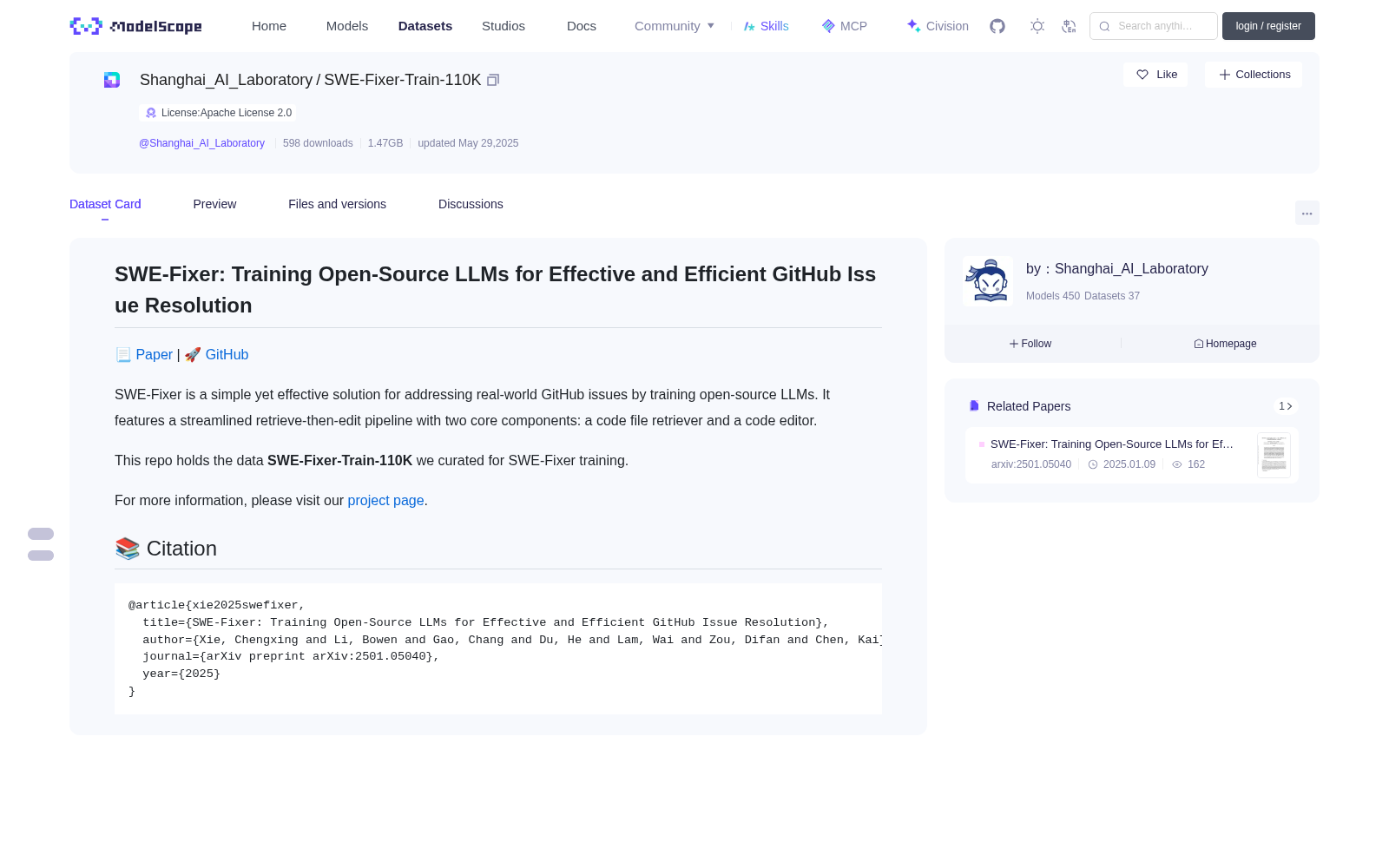Screen dimensions: 1389x868
Task: Open the Datasets page
Action: pyautogui.click(x=425, y=26)
